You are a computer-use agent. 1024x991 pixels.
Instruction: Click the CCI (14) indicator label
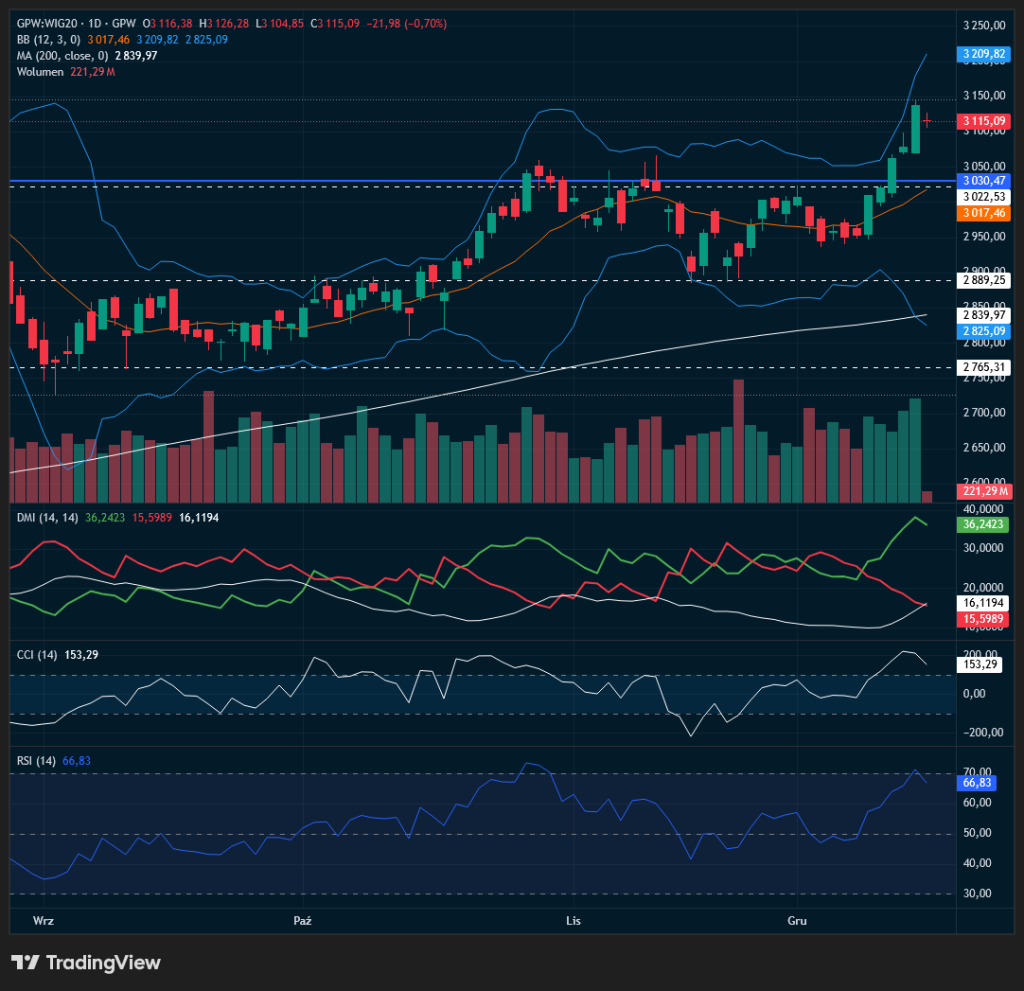(37, 654)
